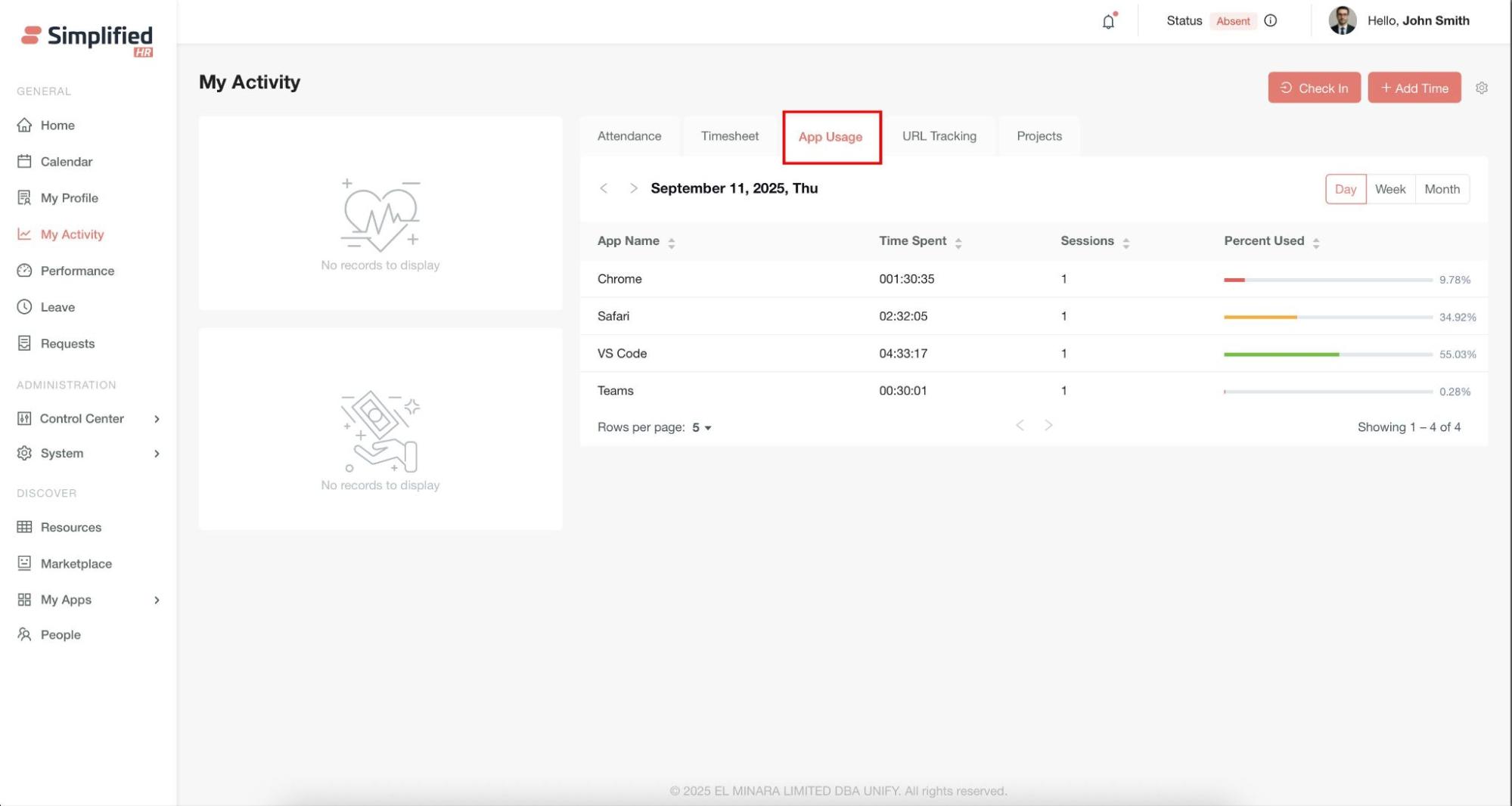Click the Add Time button
Screen dimensions: 1512x806
point(1414,88)
